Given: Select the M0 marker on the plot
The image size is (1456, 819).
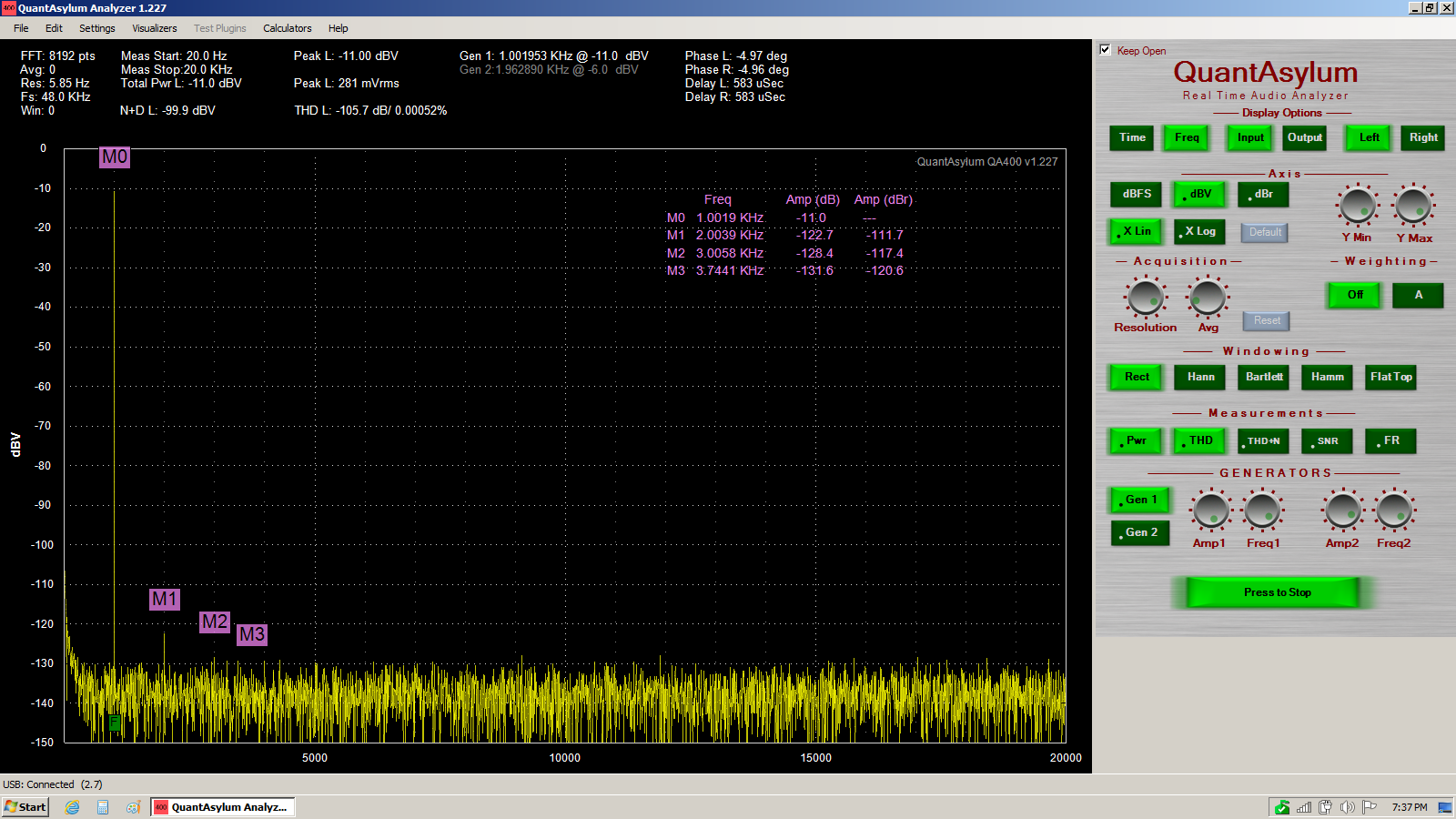Looking at the screenshot, I should pos(115,157).
